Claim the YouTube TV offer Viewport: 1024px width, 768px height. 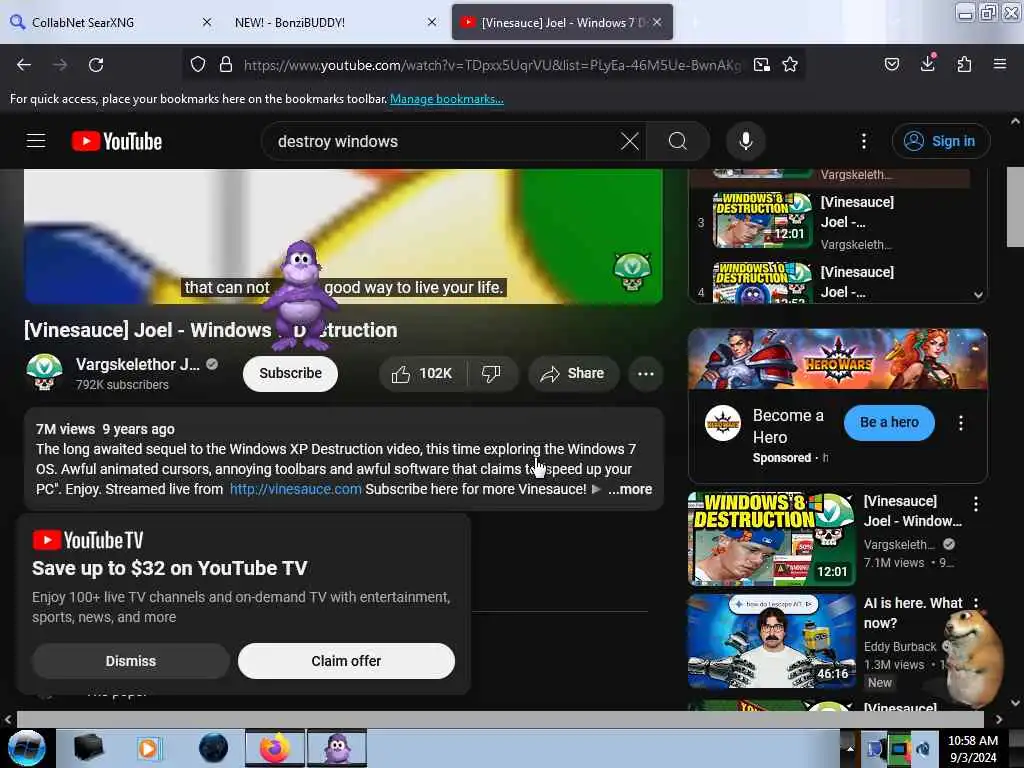(346, 661)
